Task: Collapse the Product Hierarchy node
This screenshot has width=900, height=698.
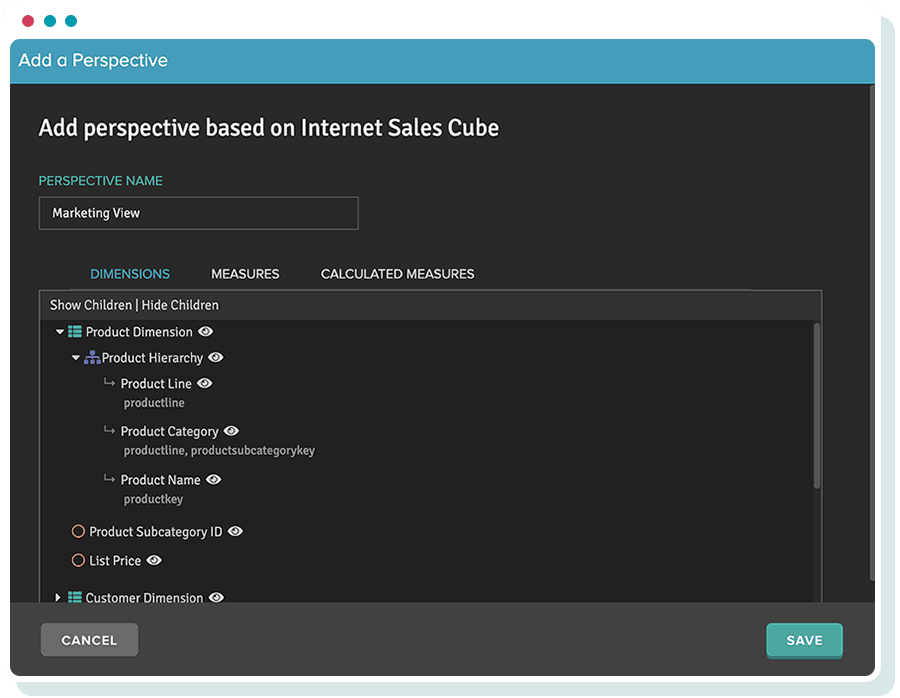Action: pyautogui.click(x=76, y=358)
